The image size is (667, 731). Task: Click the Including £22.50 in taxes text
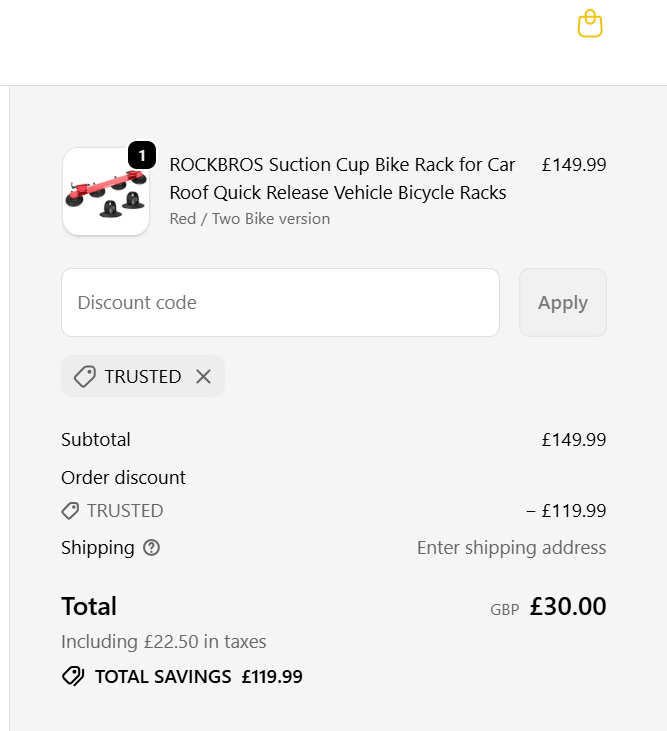[x=164, y=642]
